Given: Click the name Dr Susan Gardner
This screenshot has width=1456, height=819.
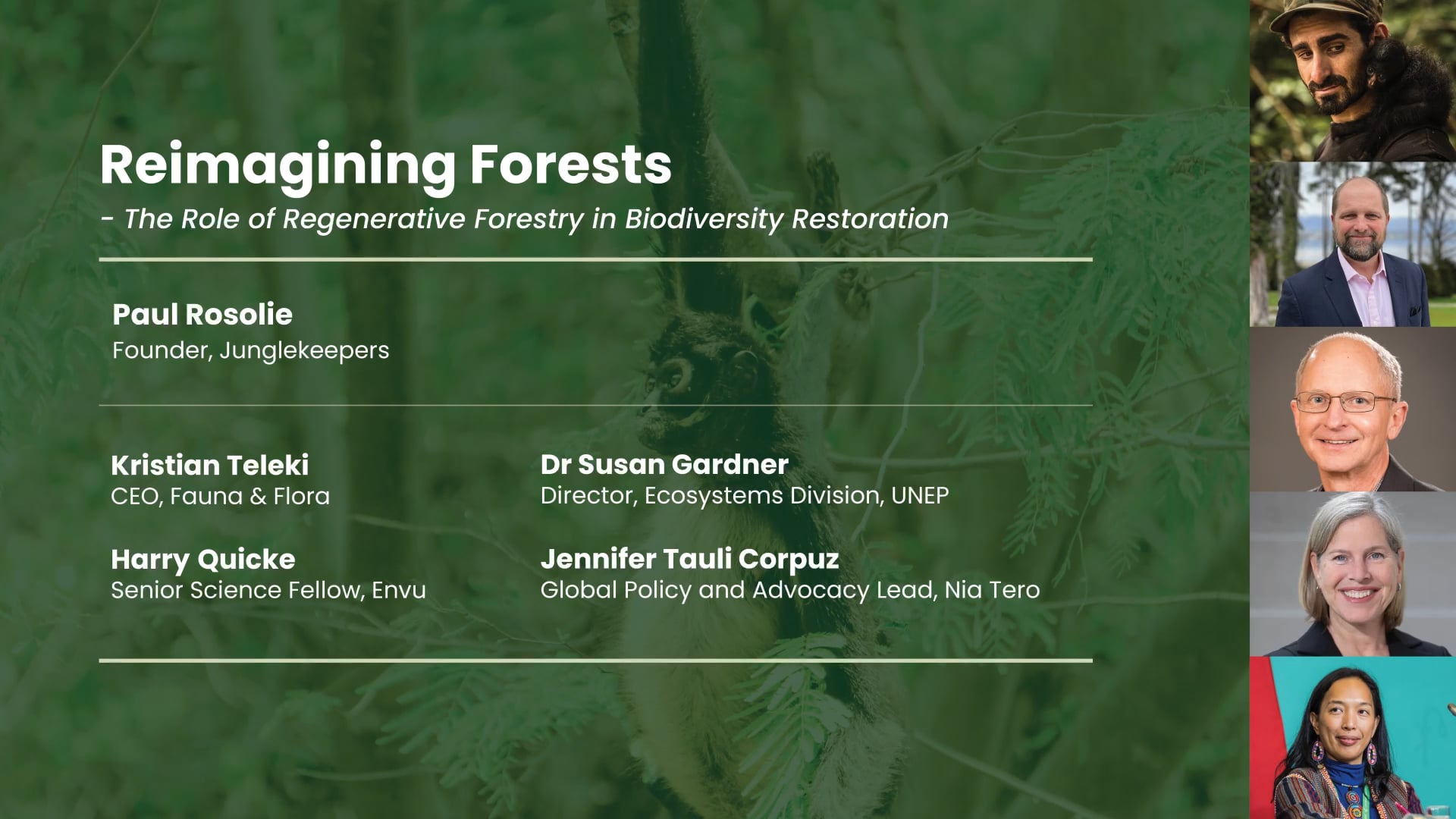Looking at the screenshot, I should pyautogui.click(x=664, y=464).
